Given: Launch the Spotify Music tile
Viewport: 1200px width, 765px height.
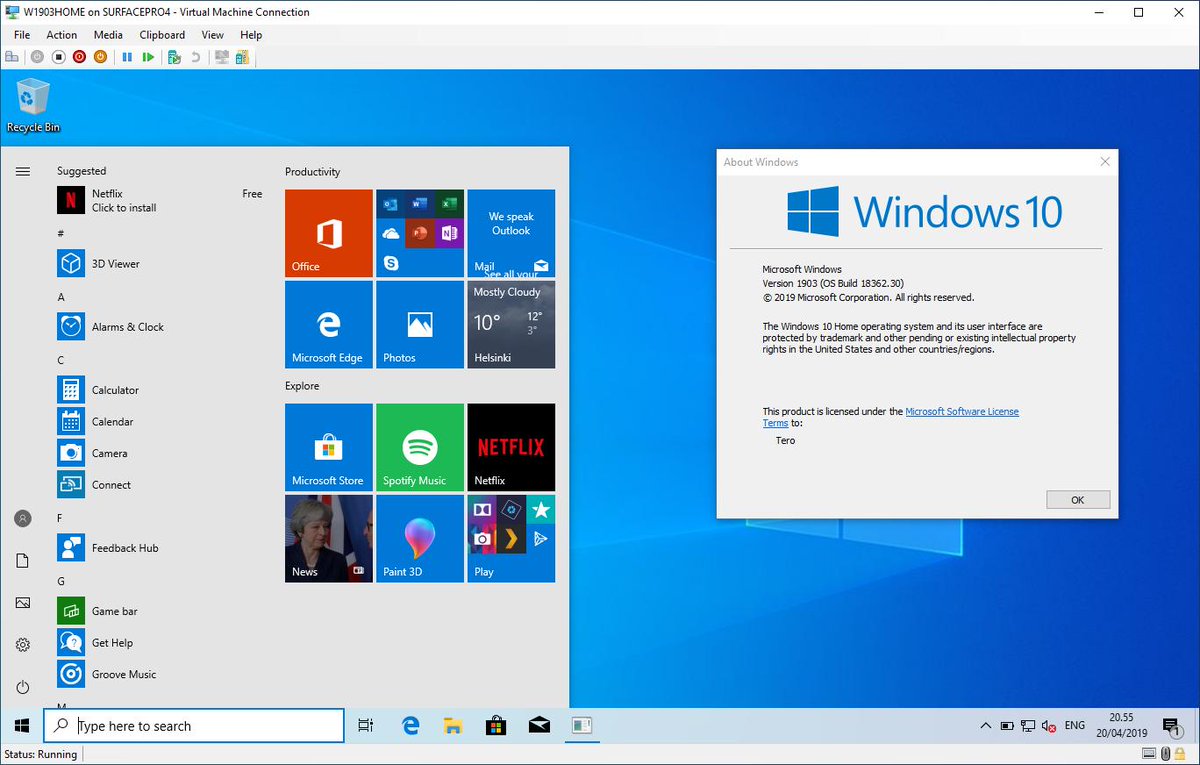Looking at the screenshot, I should pos(419,447).
